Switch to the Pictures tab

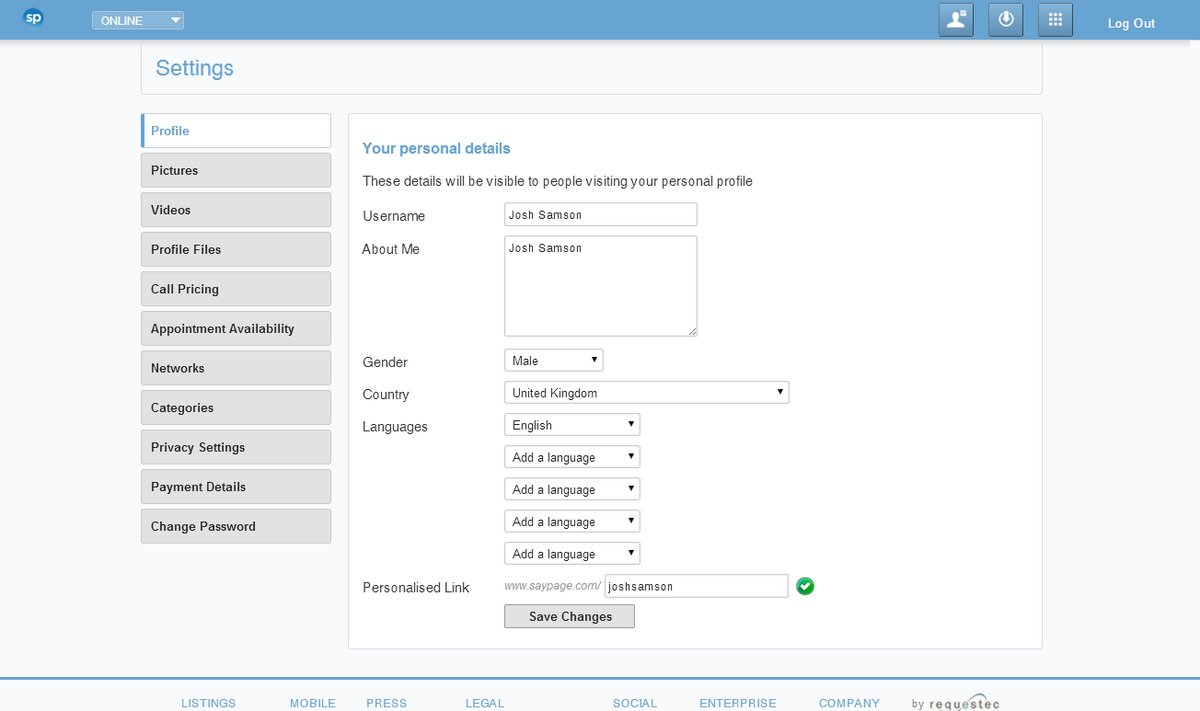pyautogui.click(x=236, y=170)
